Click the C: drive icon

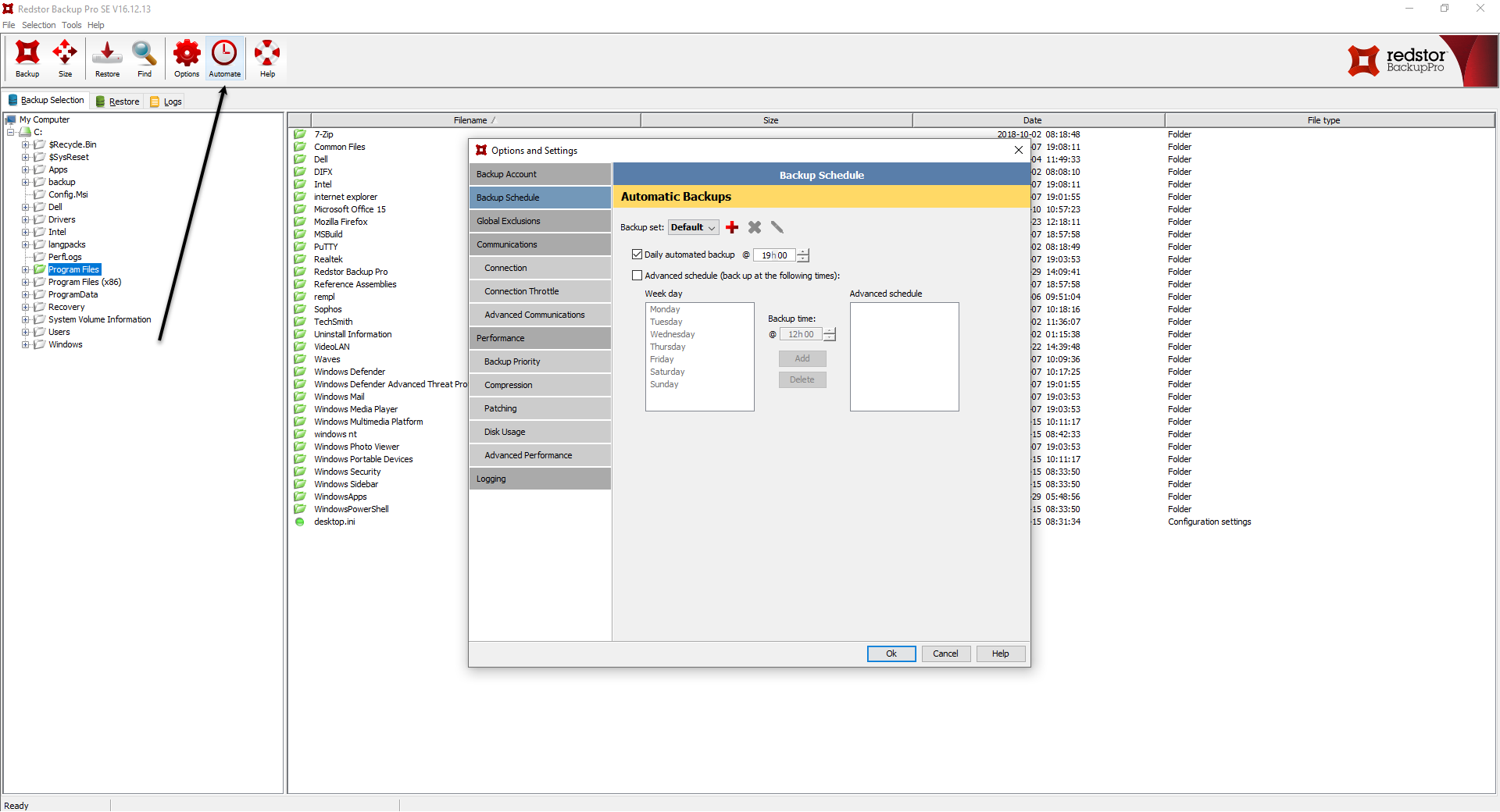[25, 132]
